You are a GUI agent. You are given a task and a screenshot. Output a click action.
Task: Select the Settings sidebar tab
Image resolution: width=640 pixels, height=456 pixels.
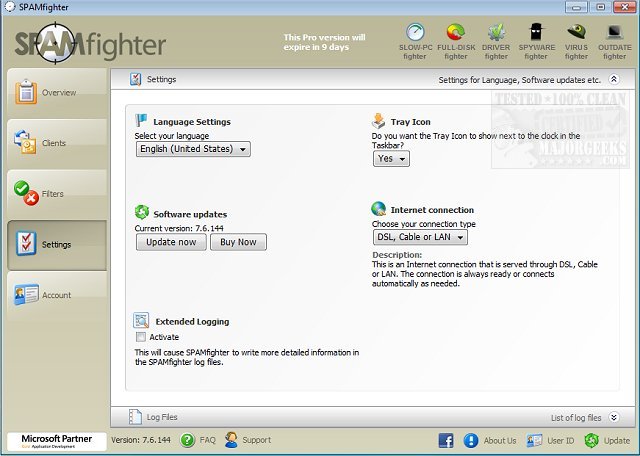click(x=57, y=245)
